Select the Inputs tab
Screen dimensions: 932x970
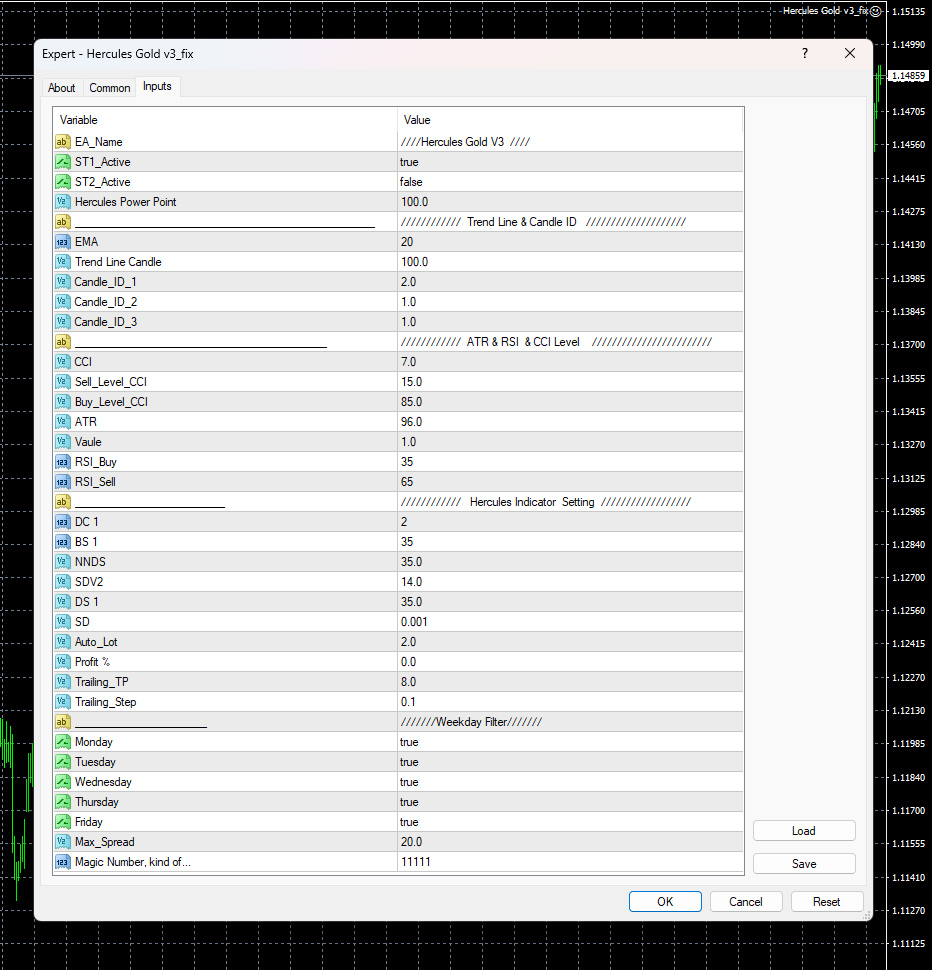tap(157, 87)
